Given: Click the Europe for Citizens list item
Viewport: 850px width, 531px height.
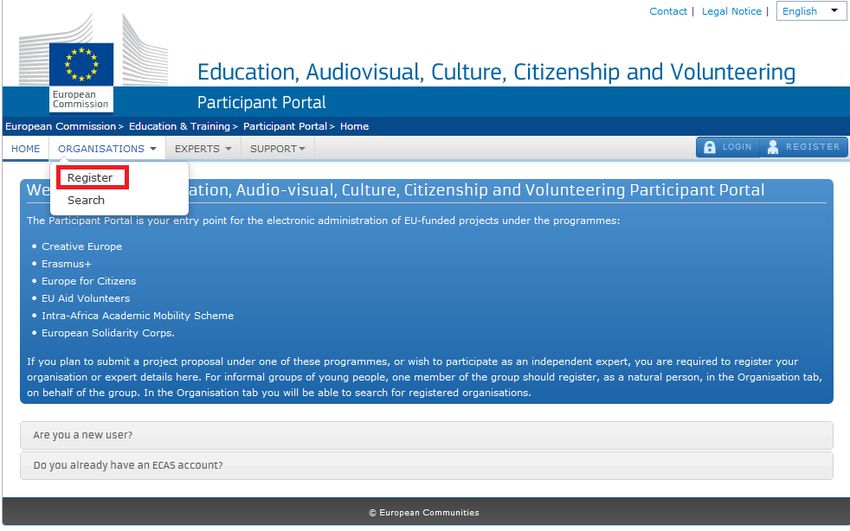Looking at the screenshot, I should (x=89, y=281).
